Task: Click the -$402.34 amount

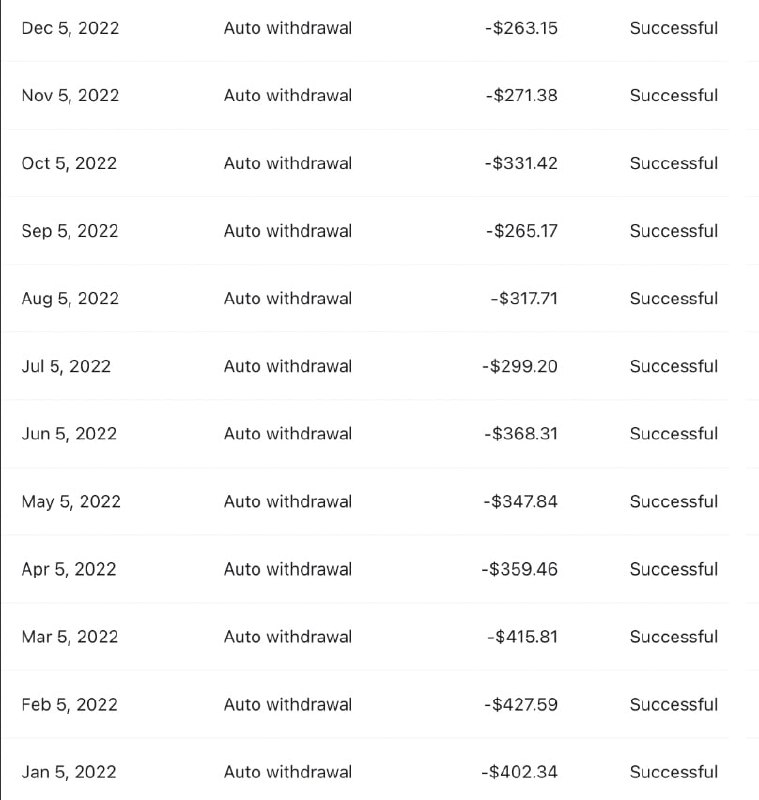Action: (520, 772)
